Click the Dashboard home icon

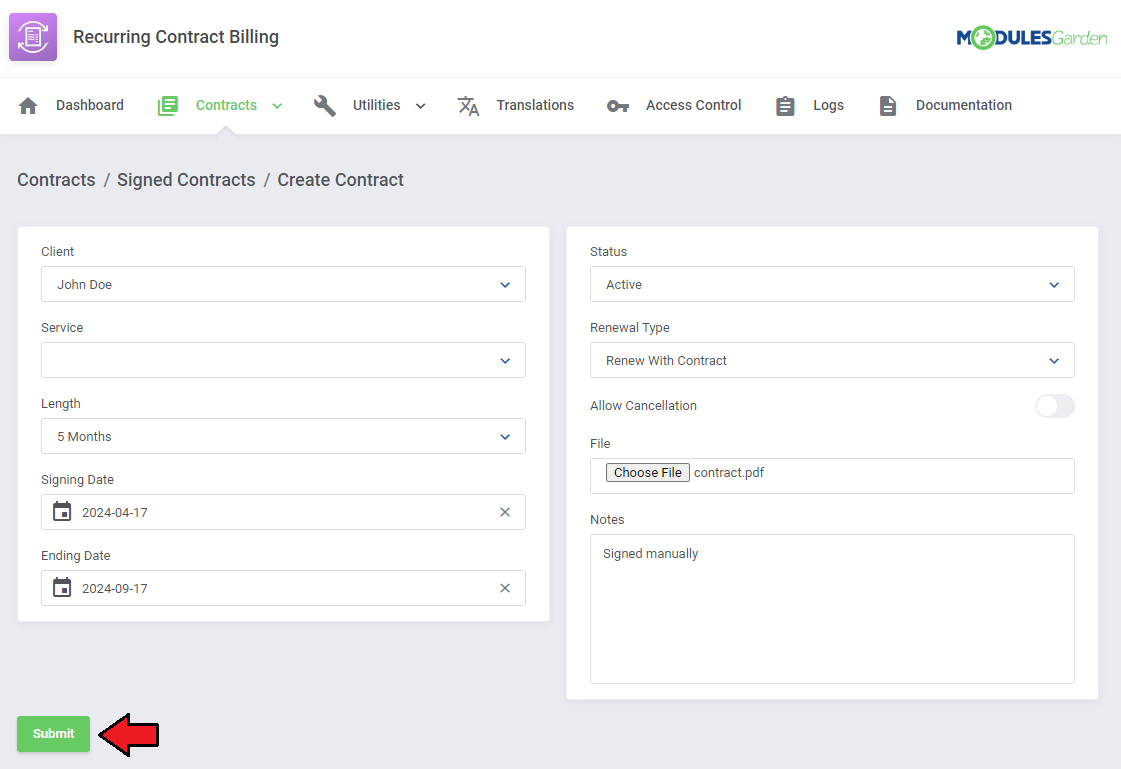(x=28, y=106)
